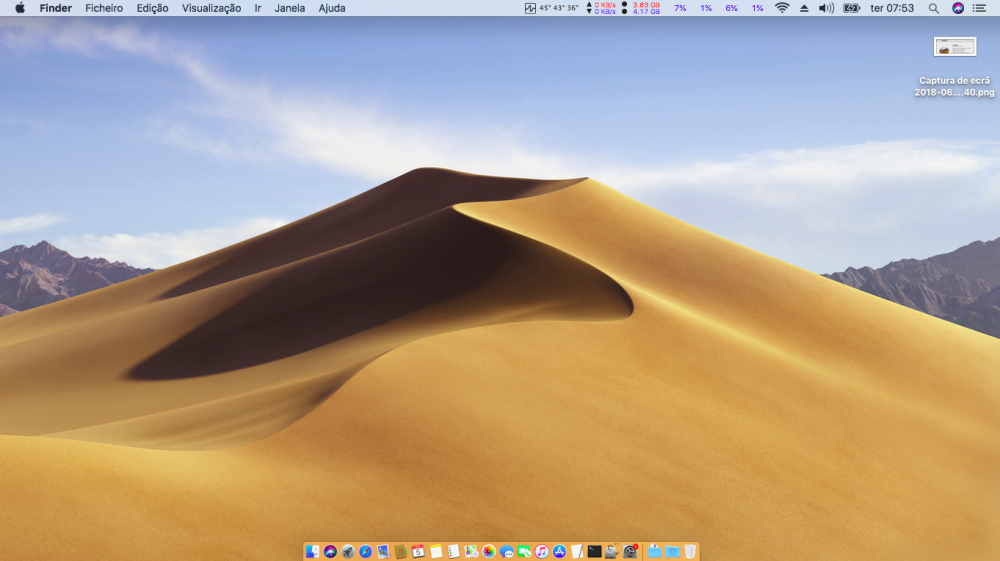This screenshot has width=1000, height=561.
Task: Open the App Store Dock icon
Action: 559,551
